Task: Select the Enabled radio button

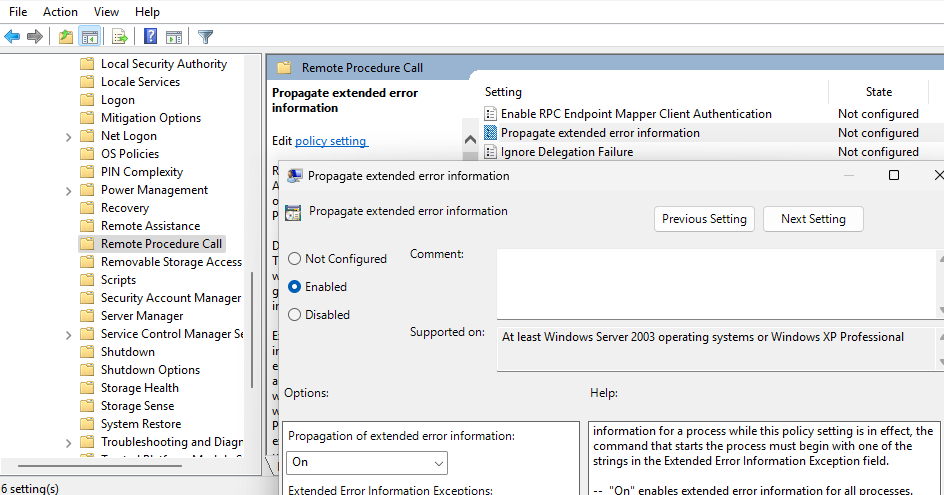Action: coord(294,287)
